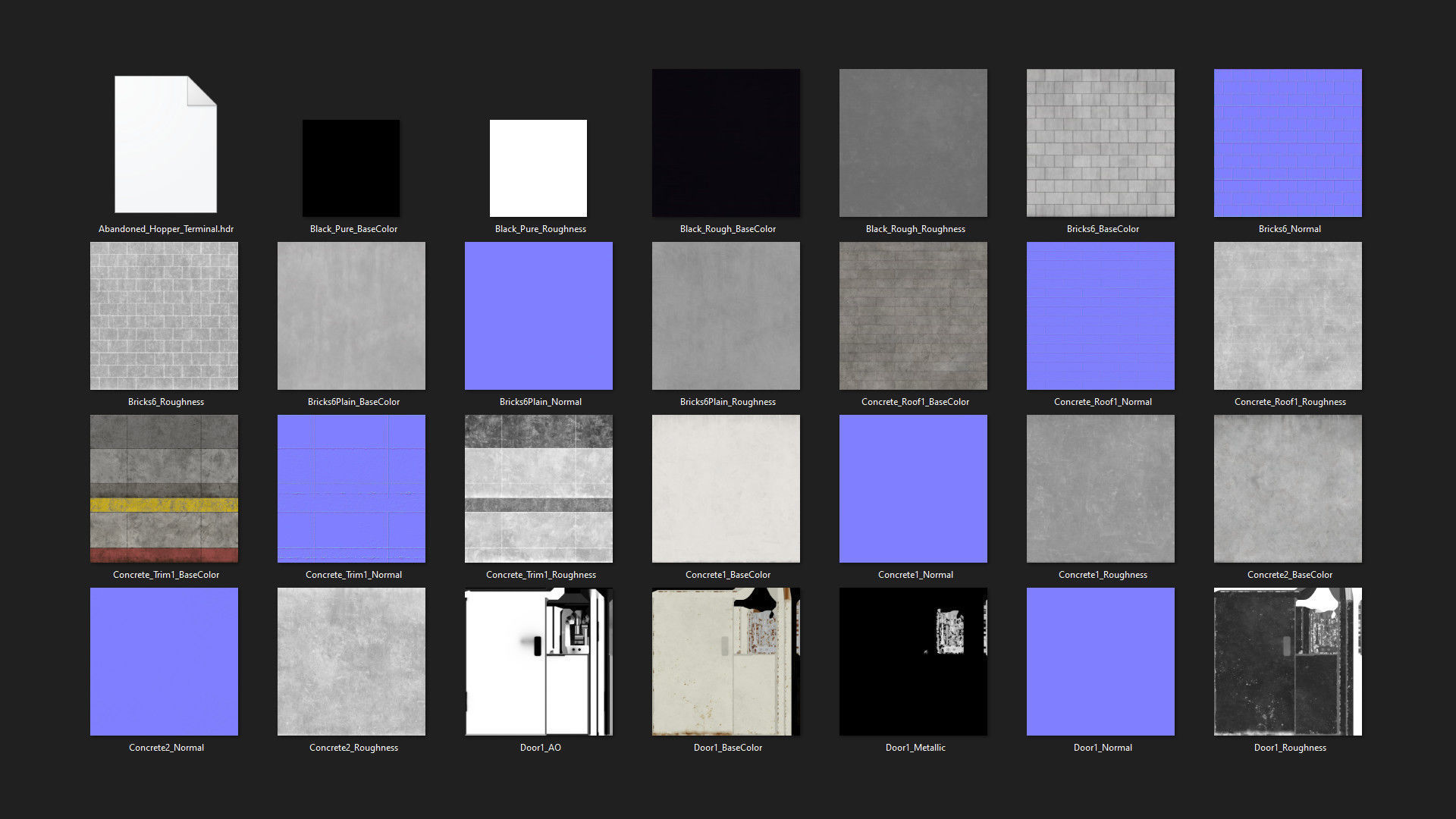Open the Bricks6_BaseColor brick texture

coord(1100,143)
